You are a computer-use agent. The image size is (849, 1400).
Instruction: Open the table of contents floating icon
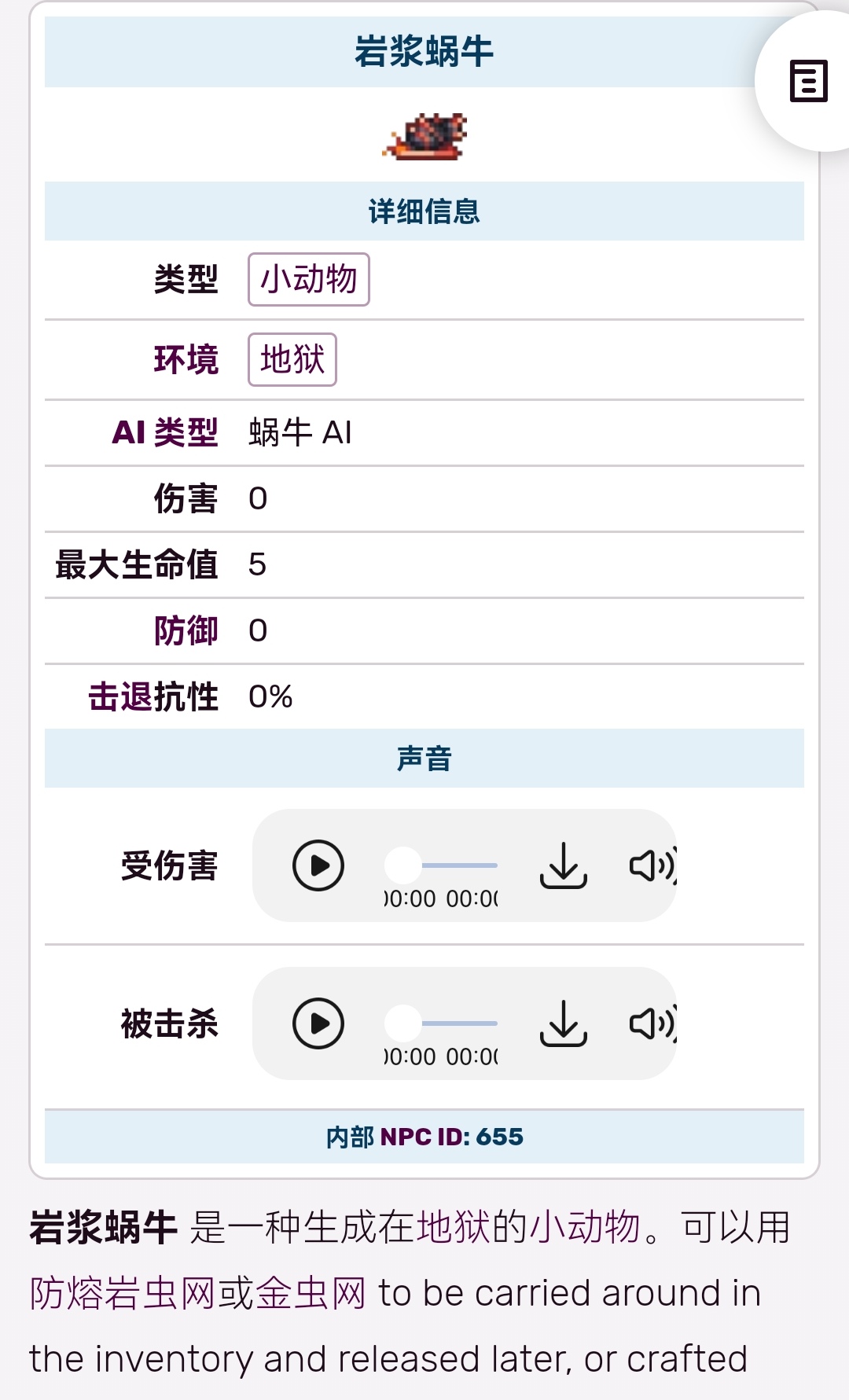point(808,81)
